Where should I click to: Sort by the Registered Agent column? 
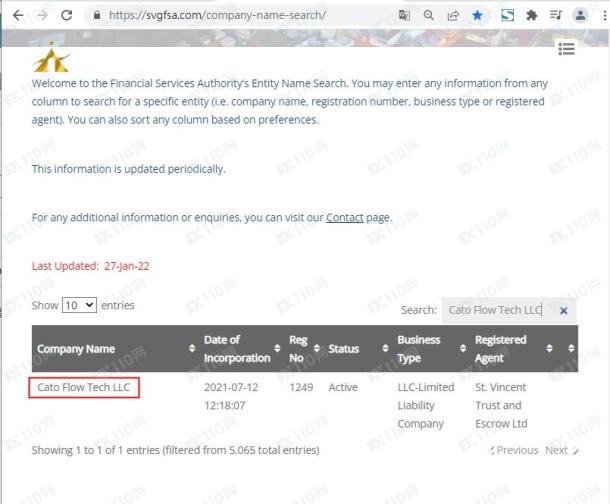click(514, 348)
